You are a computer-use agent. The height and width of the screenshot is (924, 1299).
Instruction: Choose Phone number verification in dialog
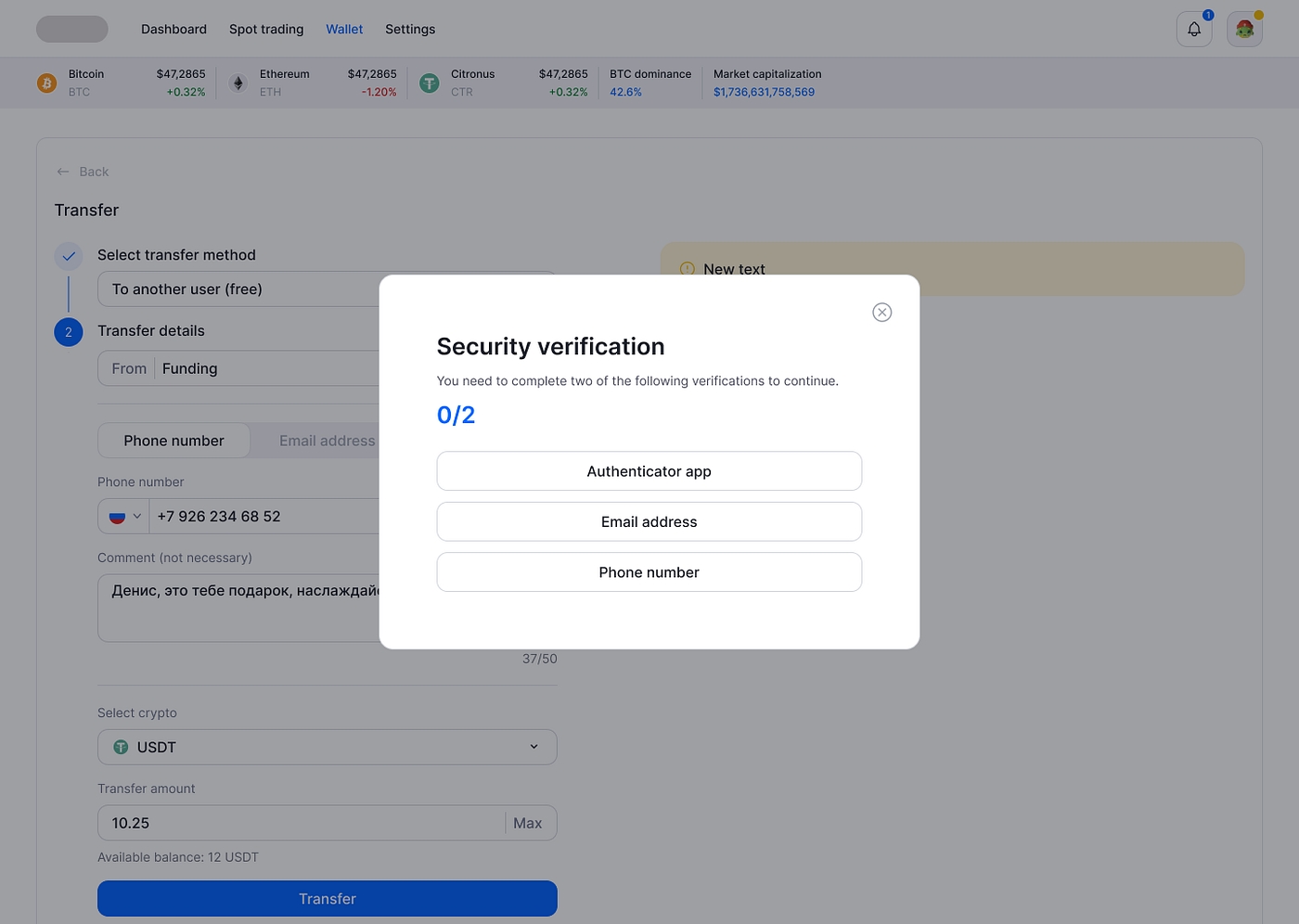point(649,572)
